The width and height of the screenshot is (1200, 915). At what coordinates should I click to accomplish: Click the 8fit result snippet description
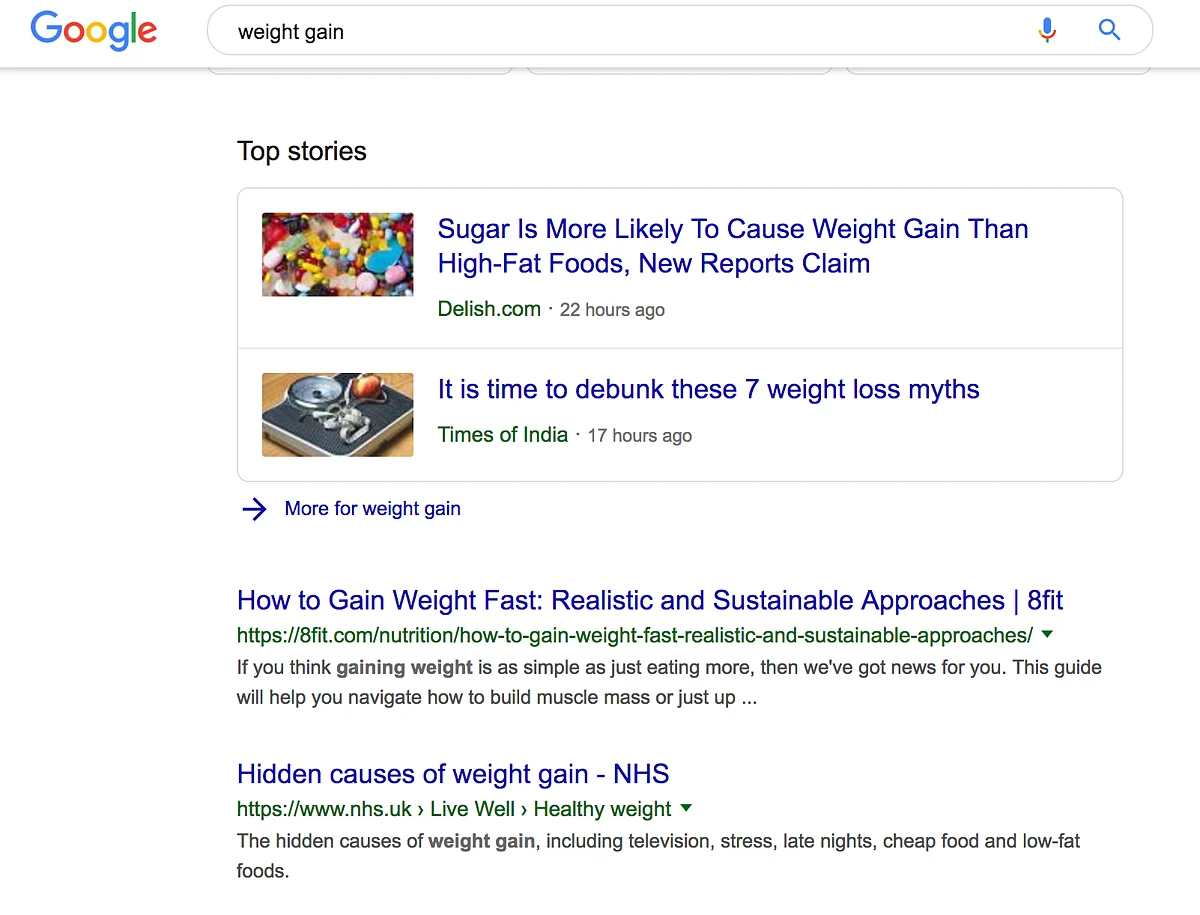(669, 682)
